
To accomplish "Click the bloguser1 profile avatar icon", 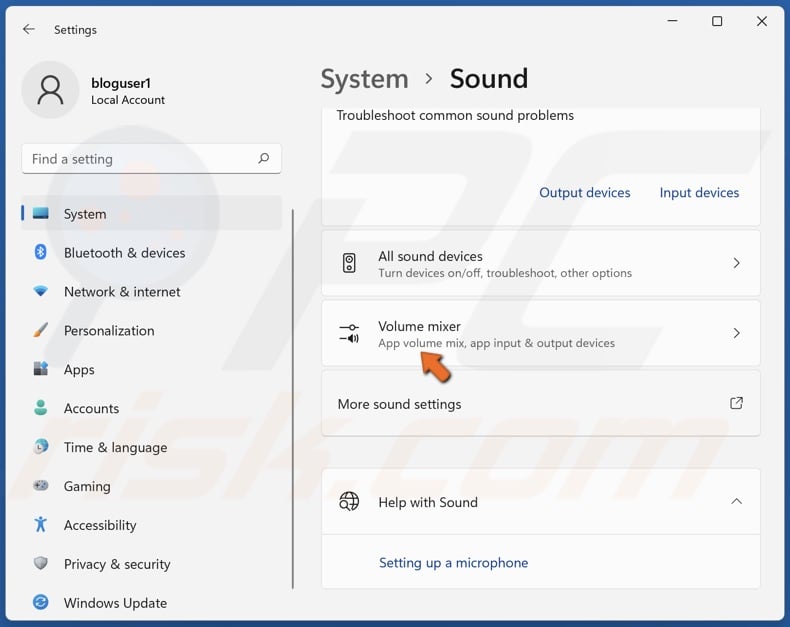I will point(50,90).
